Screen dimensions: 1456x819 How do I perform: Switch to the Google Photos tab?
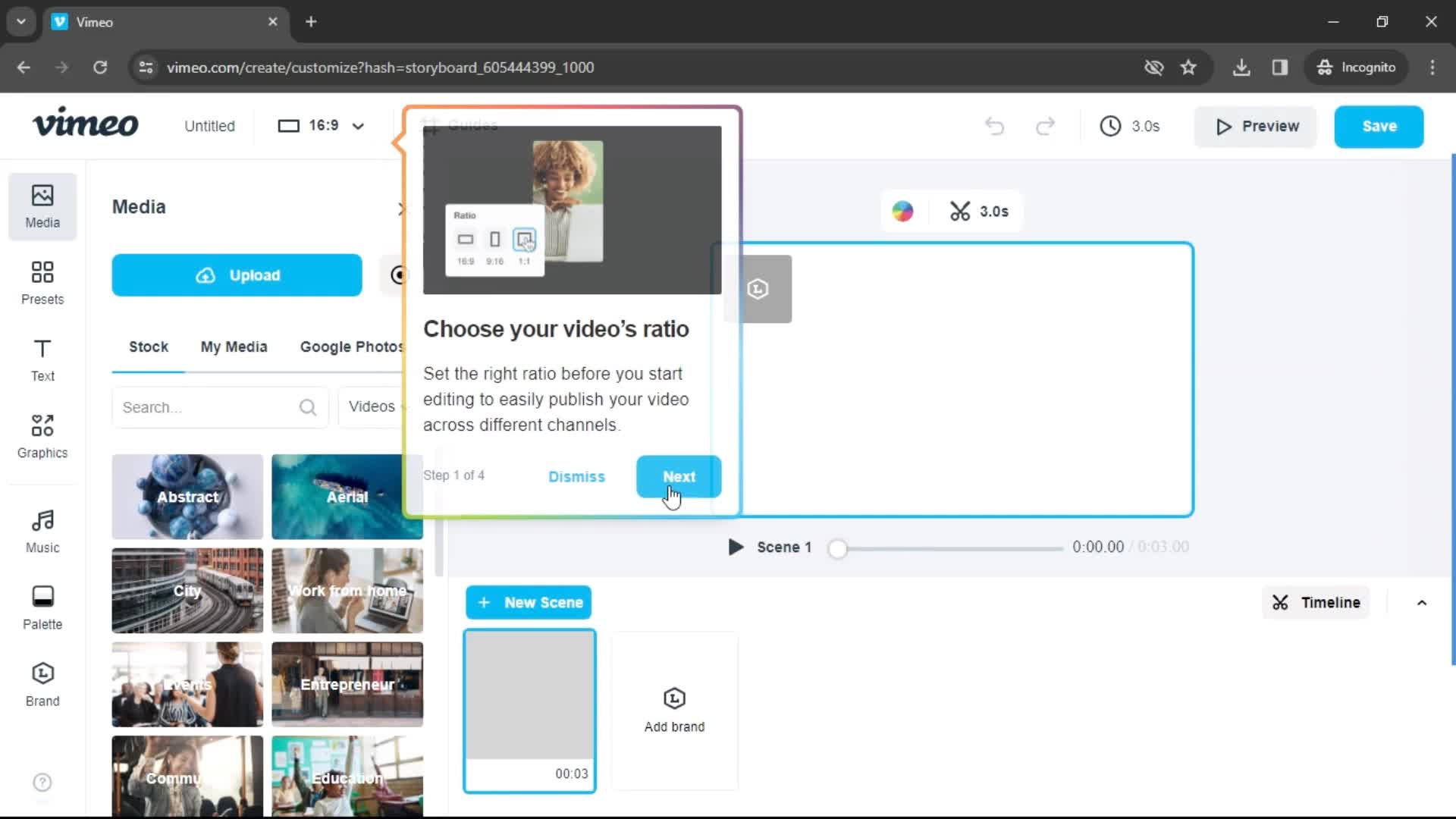tap(353, 347)
